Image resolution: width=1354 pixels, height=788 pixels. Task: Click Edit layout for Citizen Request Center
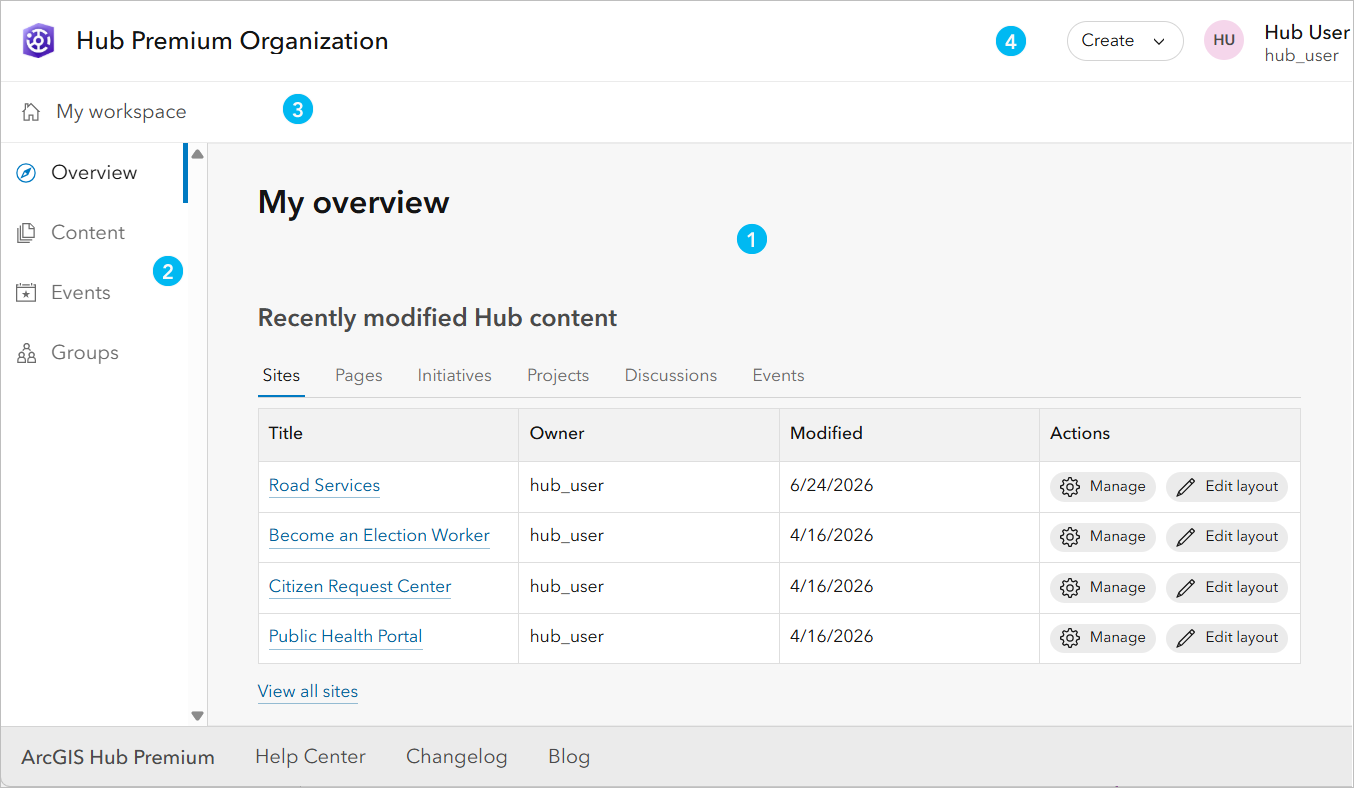(x=1227, y=588)
